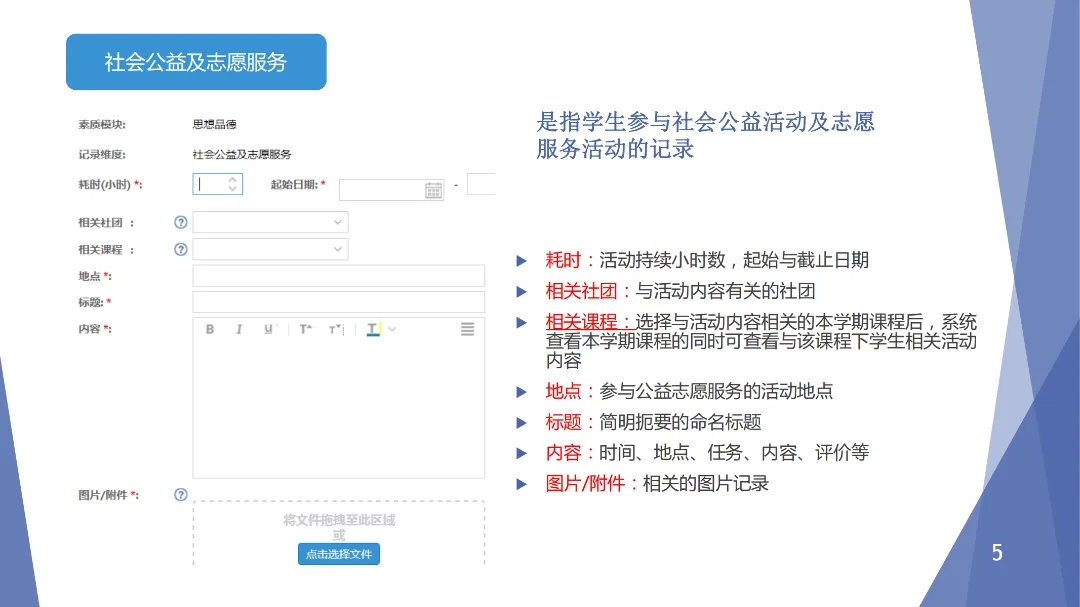
Task: Open text color dropdown arrow
Action: coord(392,329)
